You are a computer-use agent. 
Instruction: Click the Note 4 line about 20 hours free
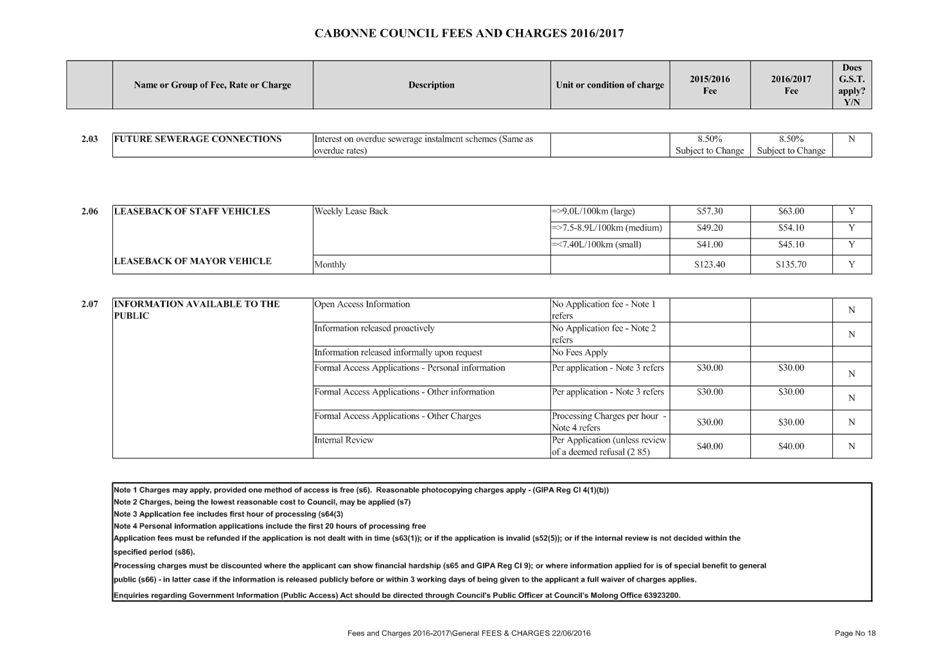pyautogui.click(x=270, y=526)
